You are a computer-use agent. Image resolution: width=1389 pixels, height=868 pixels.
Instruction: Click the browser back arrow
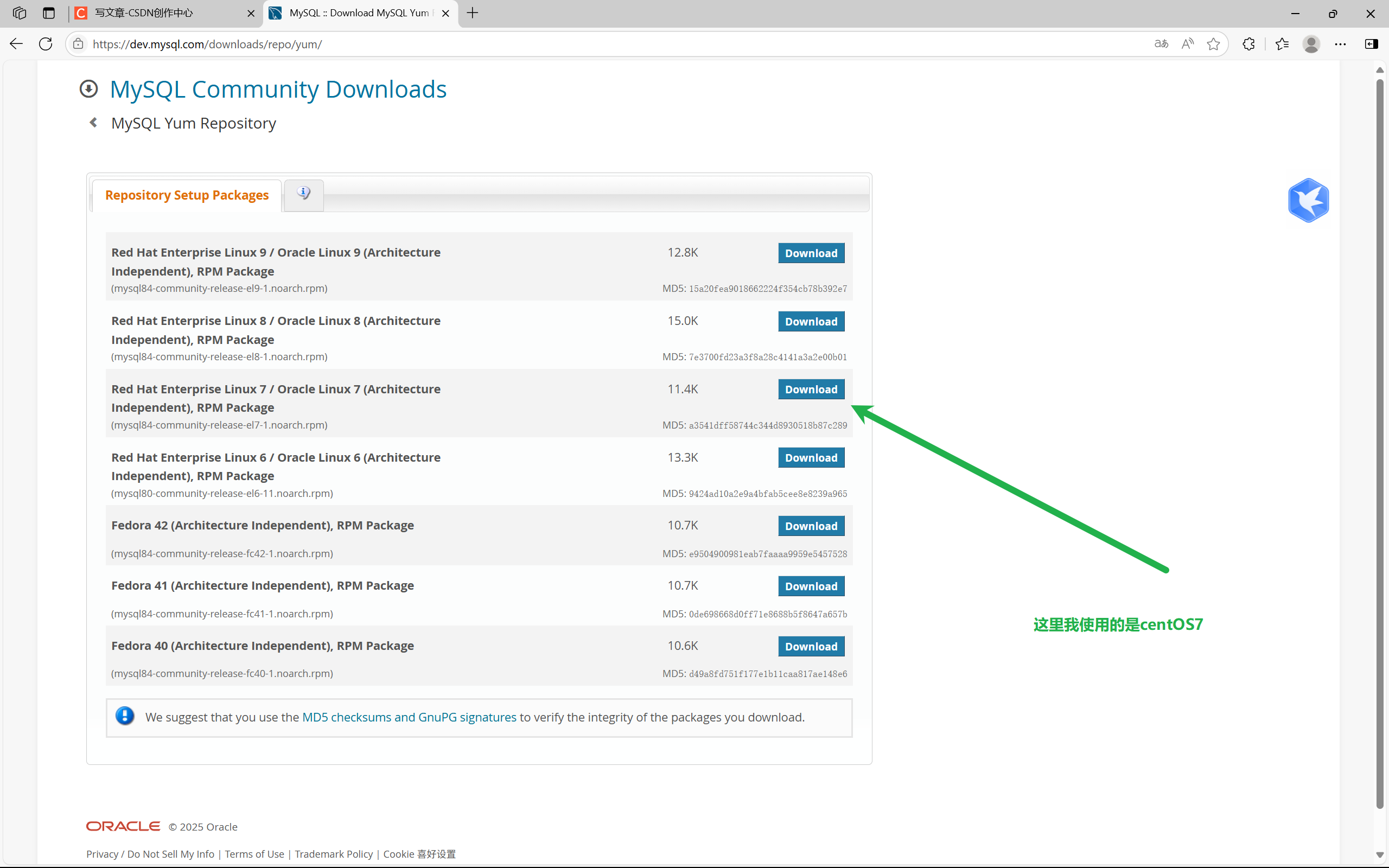point(16,43)
